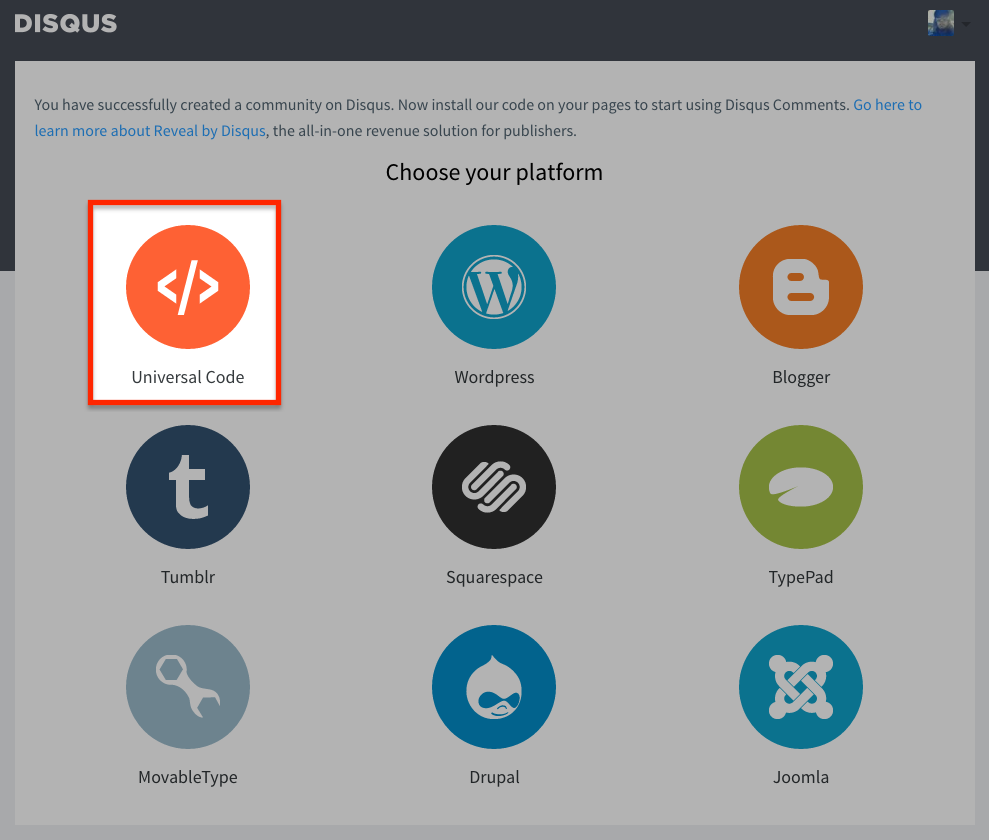Viewport: 989px width, 840px height.
Task: Pick the Blogger platform icon
Action: coord(801,287)
